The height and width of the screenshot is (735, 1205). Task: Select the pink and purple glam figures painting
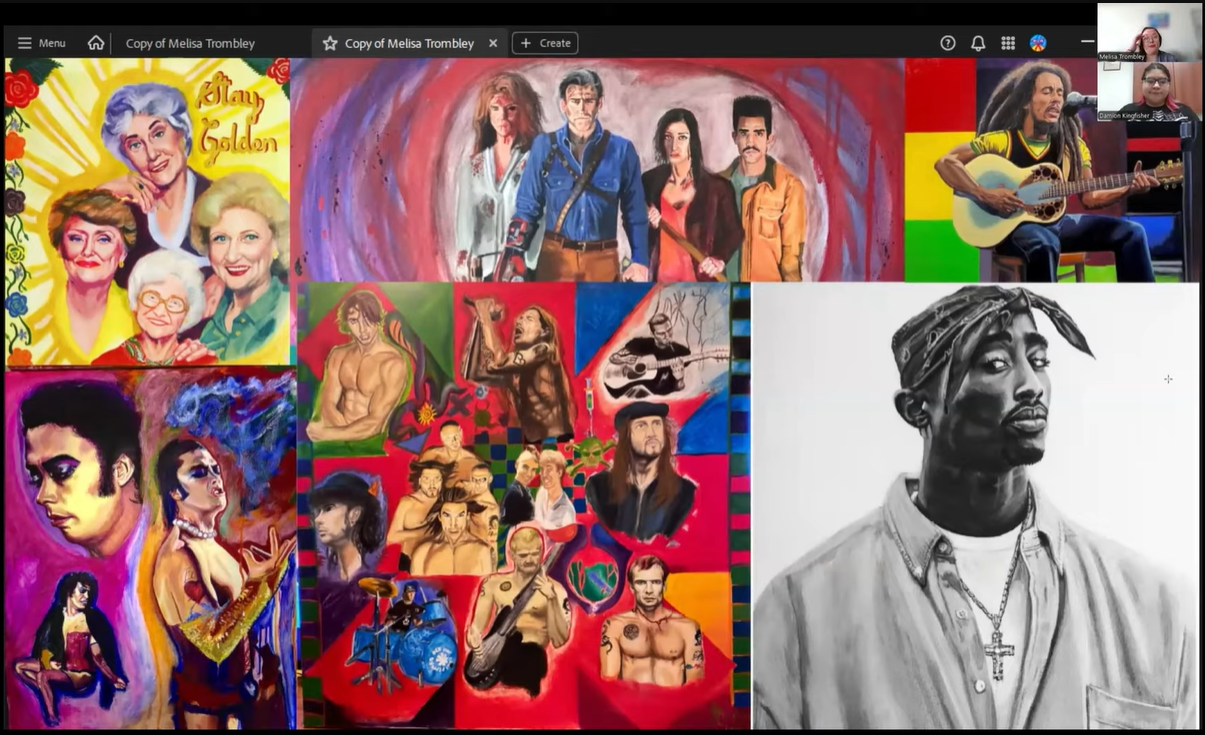click(x=151, y=549)
